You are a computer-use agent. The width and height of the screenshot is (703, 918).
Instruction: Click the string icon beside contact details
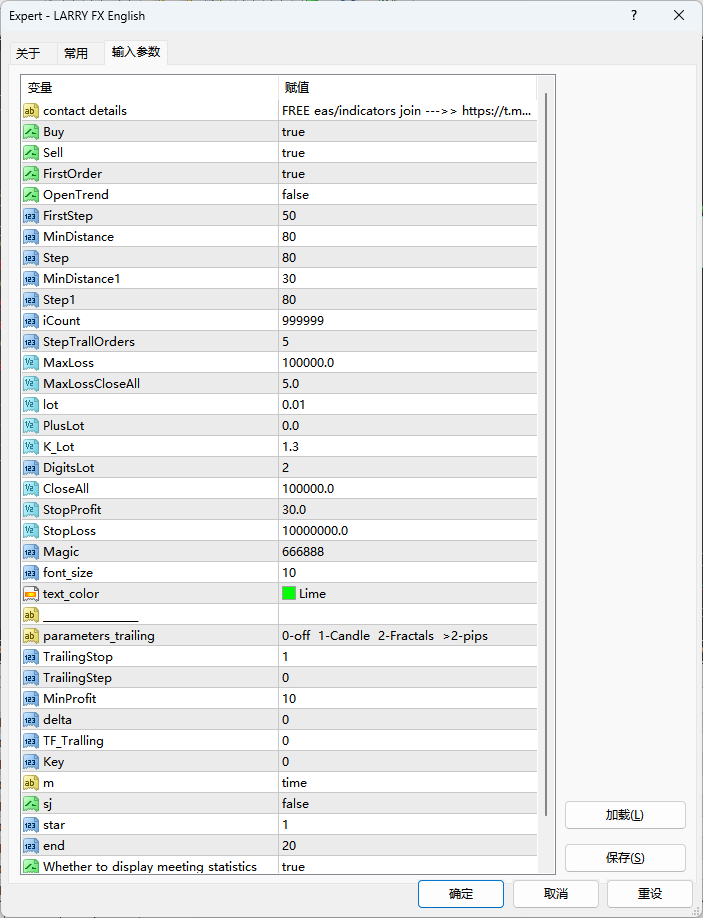pos(31,111)
